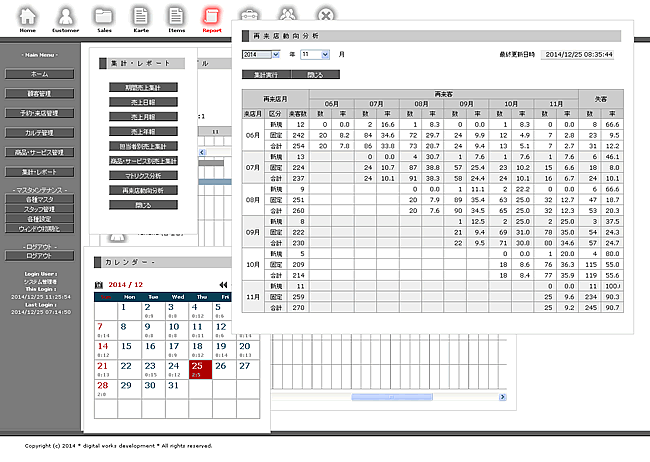The height and width of the screenshot is (462, 650).
Task: Open 売上年報 report
Action: click(143, 131)
